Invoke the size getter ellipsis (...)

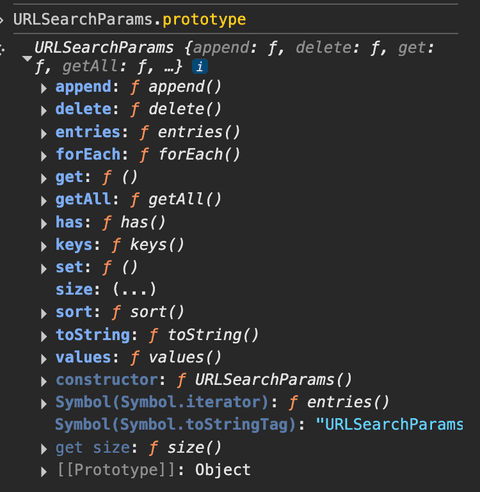point(134,289)
